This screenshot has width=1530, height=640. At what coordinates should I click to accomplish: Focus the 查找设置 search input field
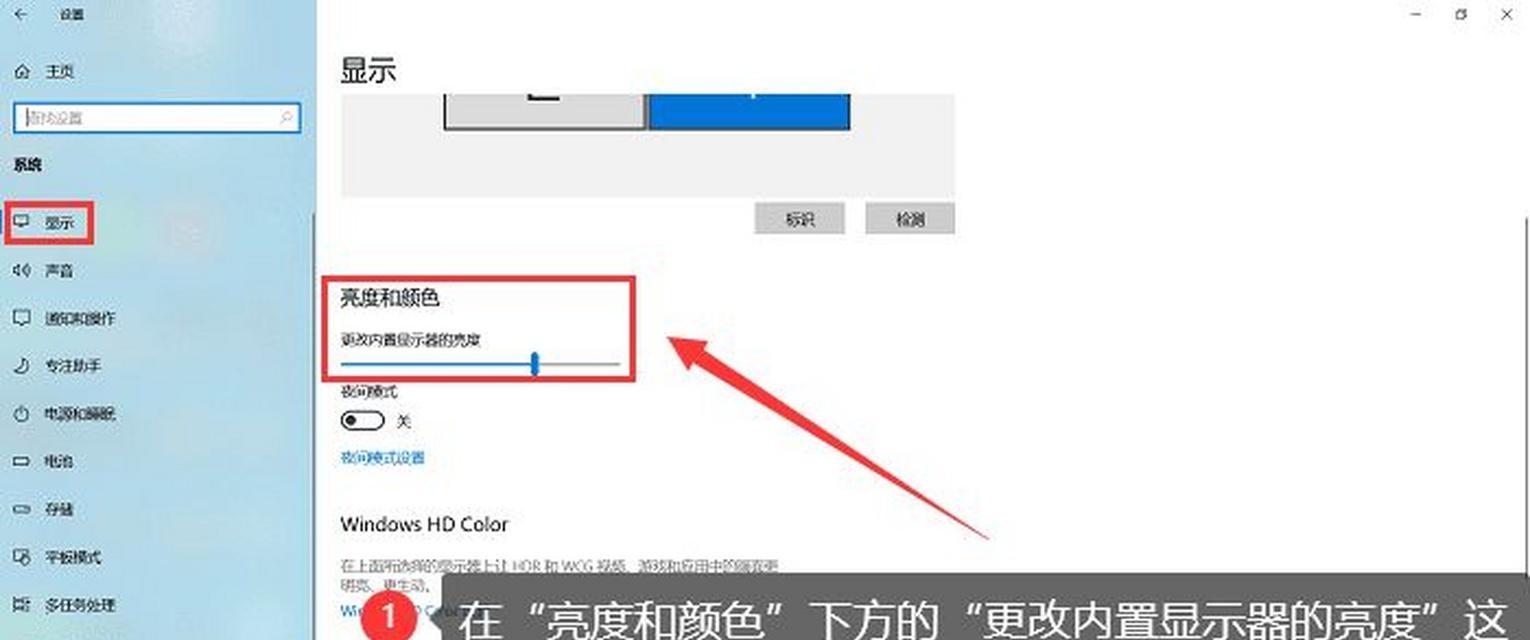pos(157,118)
